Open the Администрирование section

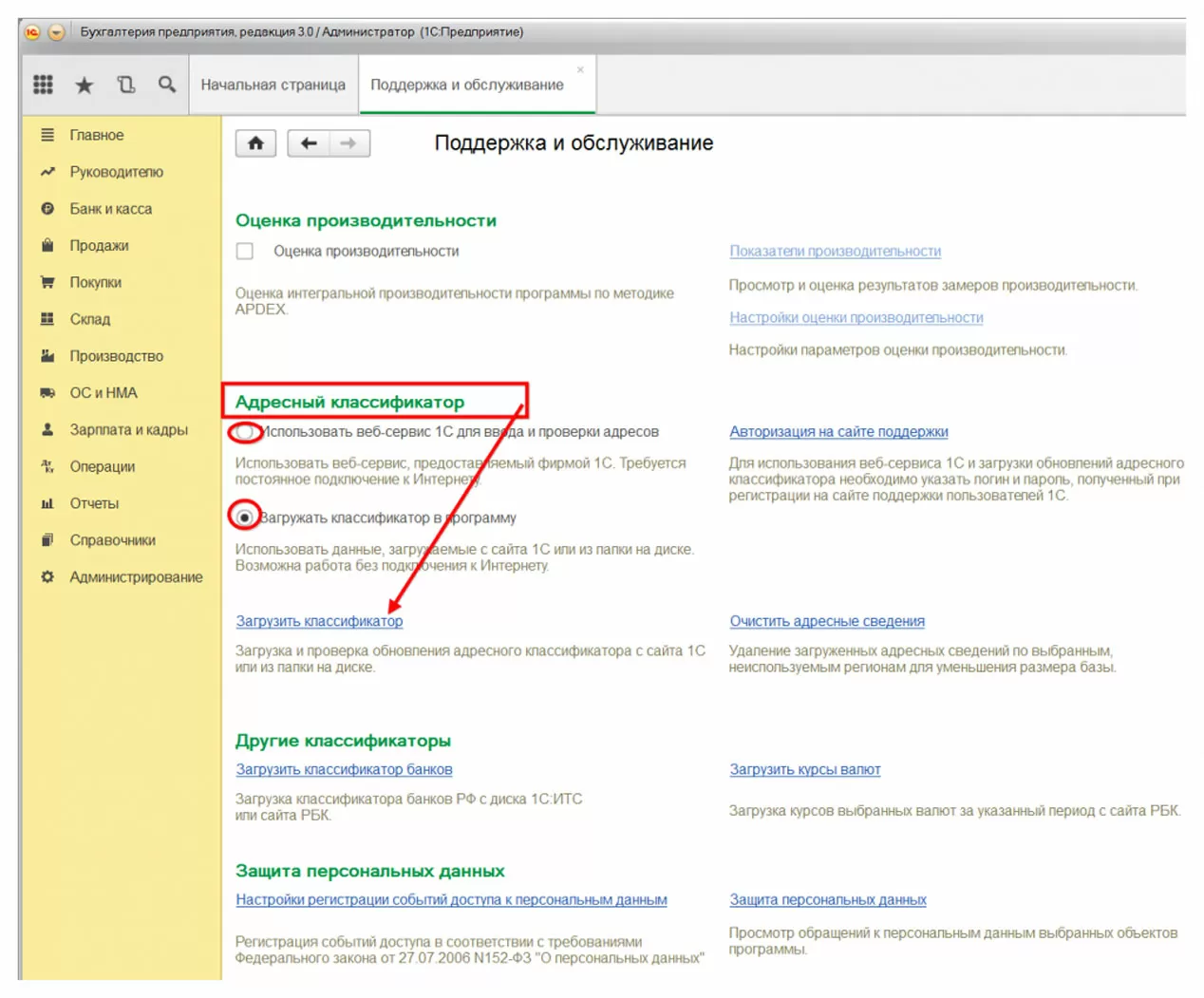pyautogui.click(x=136, y=577)
